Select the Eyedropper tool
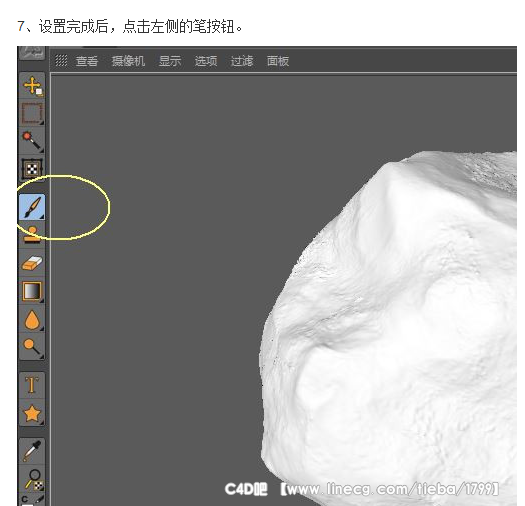 click(32, 451)
